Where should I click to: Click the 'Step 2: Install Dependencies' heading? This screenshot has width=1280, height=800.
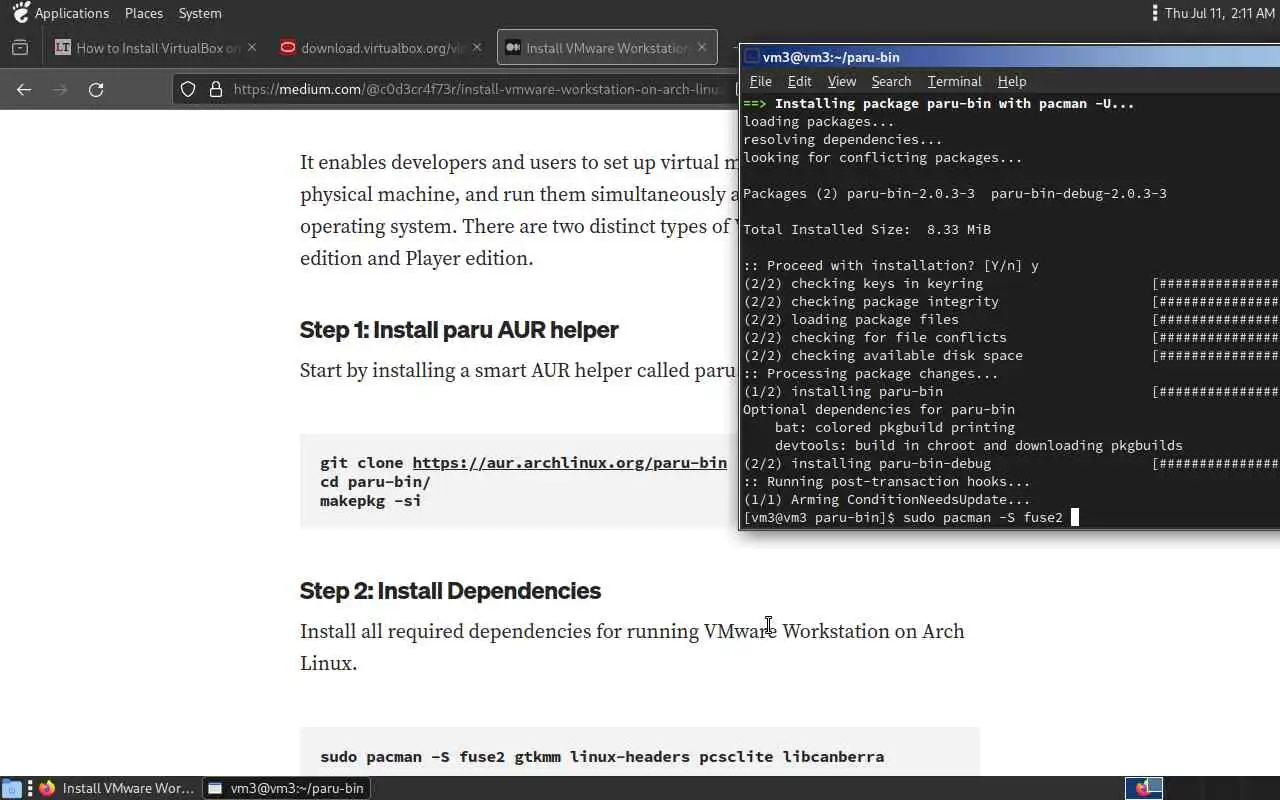[x=450, y=590]
